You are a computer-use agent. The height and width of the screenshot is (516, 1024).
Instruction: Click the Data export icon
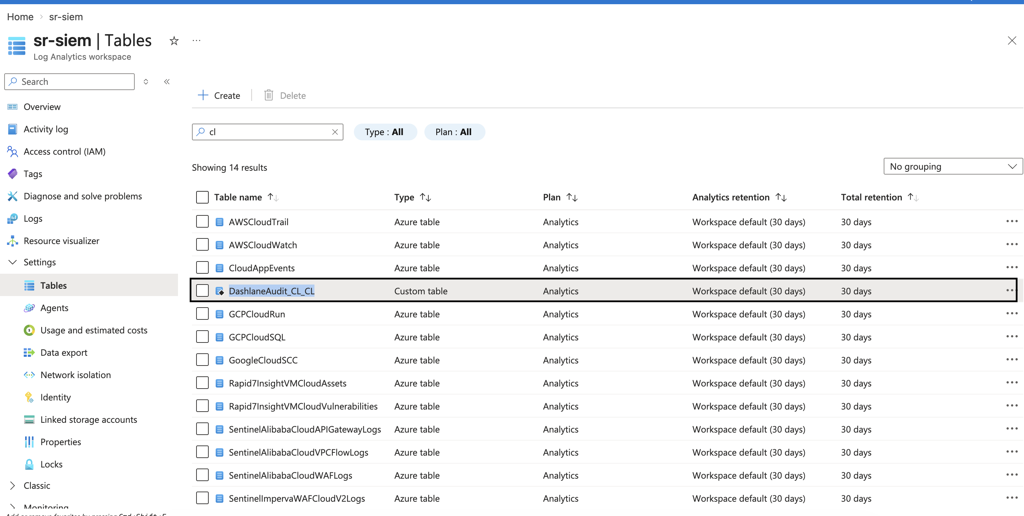29,353
